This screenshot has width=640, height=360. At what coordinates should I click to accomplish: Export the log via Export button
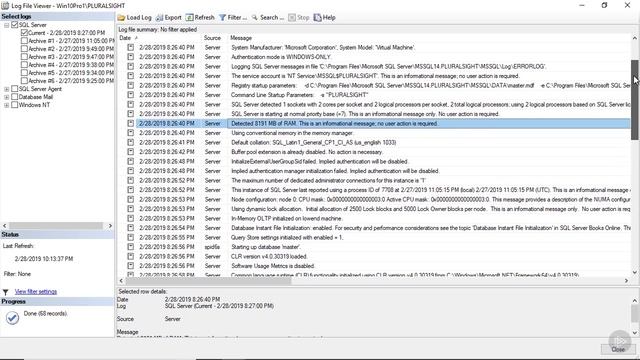[169, 18]
